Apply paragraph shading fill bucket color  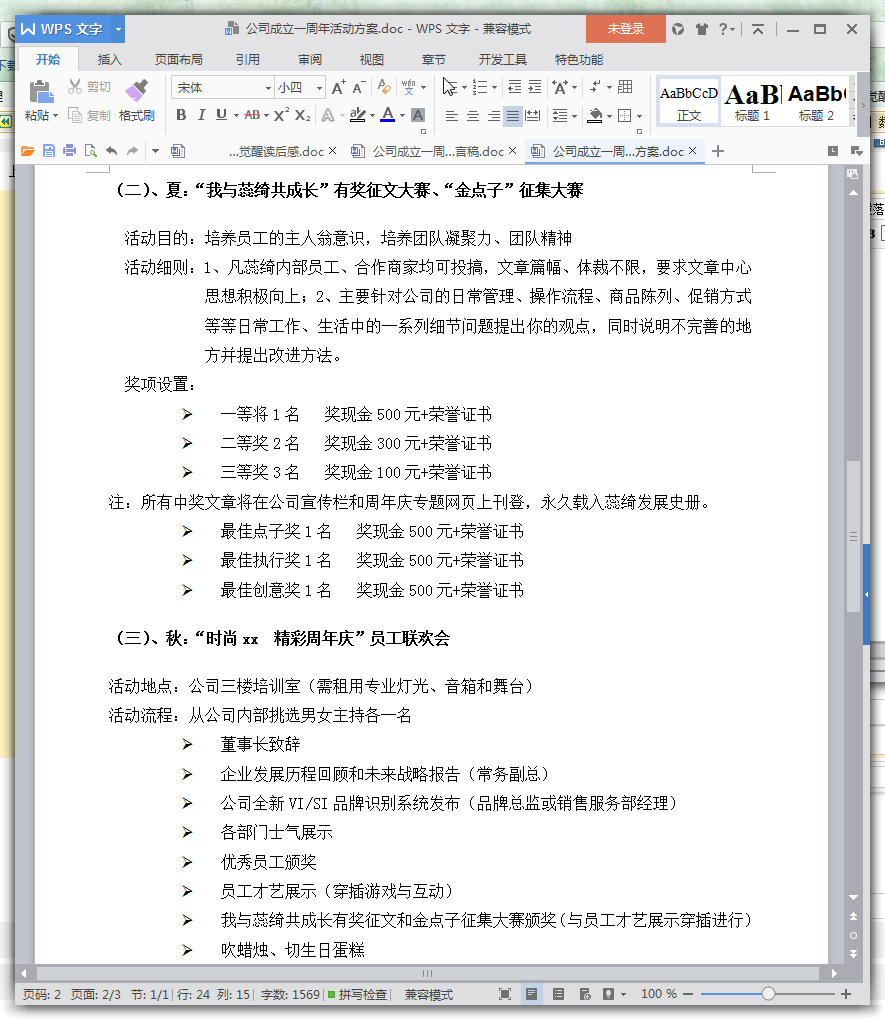[595, 116]
